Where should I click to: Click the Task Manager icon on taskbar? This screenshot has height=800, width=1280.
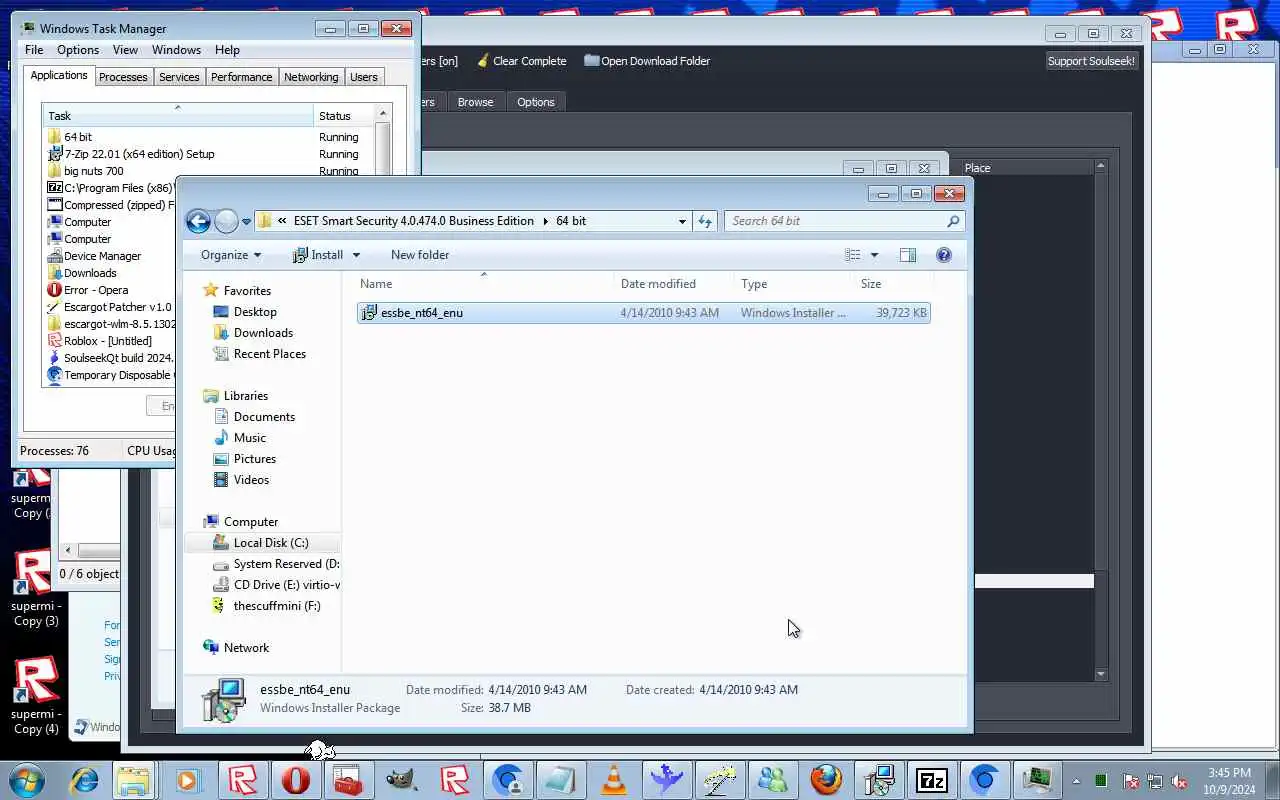(x=1038, y=779)
